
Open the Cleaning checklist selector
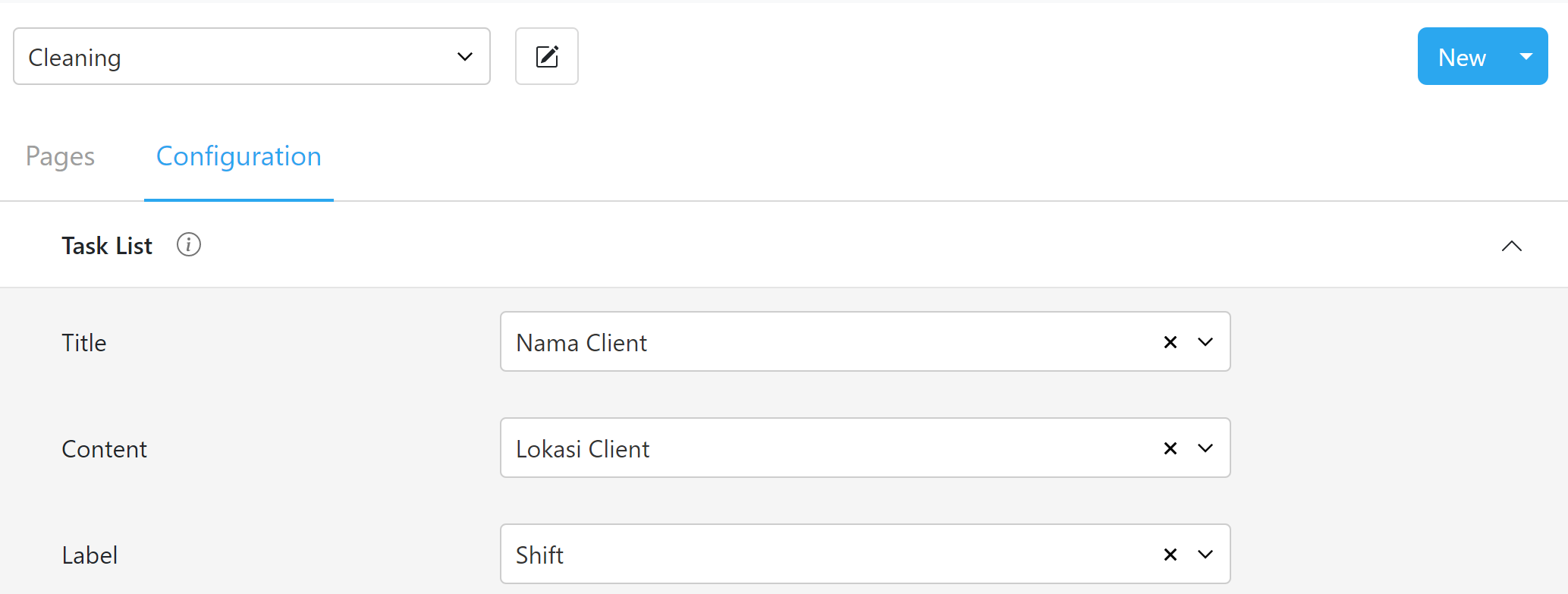click(x=252, y=56)
